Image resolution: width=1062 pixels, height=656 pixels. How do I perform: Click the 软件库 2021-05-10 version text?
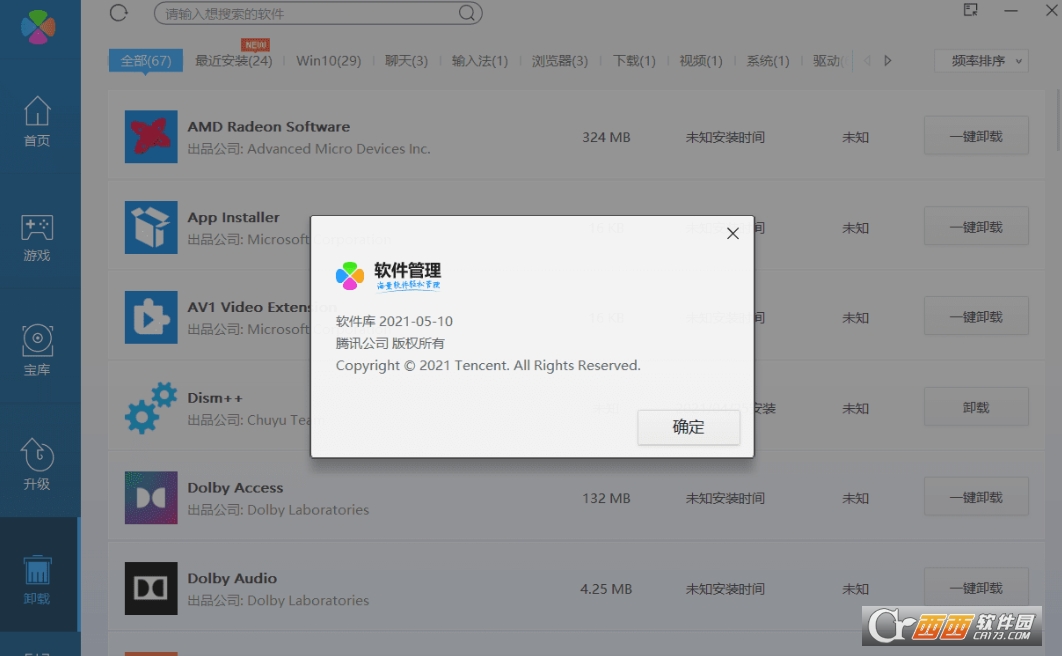(x=394, y=321)
